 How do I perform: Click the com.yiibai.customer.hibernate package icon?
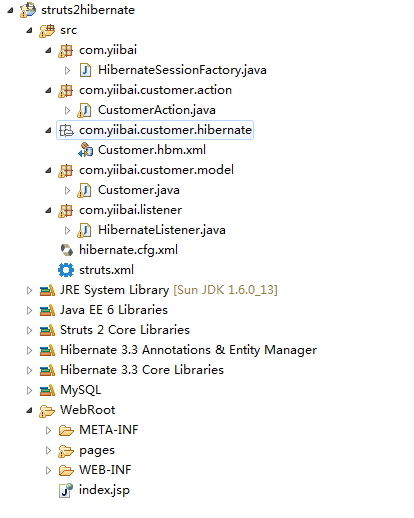point(66,130)
